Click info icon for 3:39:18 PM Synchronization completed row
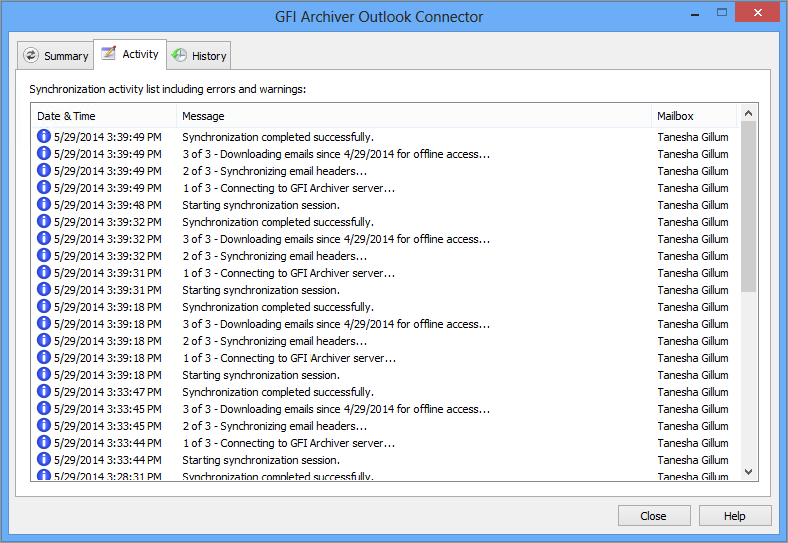 point(44,306)
